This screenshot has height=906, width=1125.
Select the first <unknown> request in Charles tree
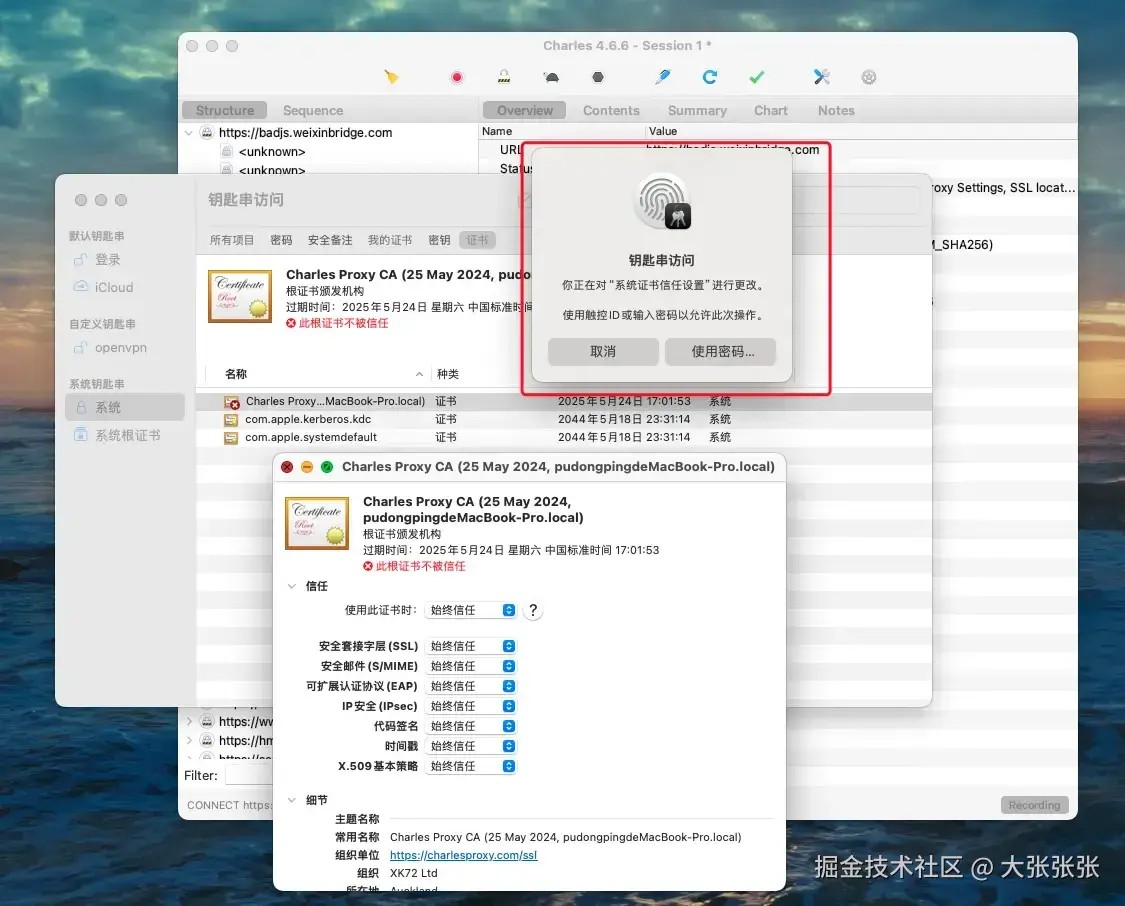coord(272,151)
